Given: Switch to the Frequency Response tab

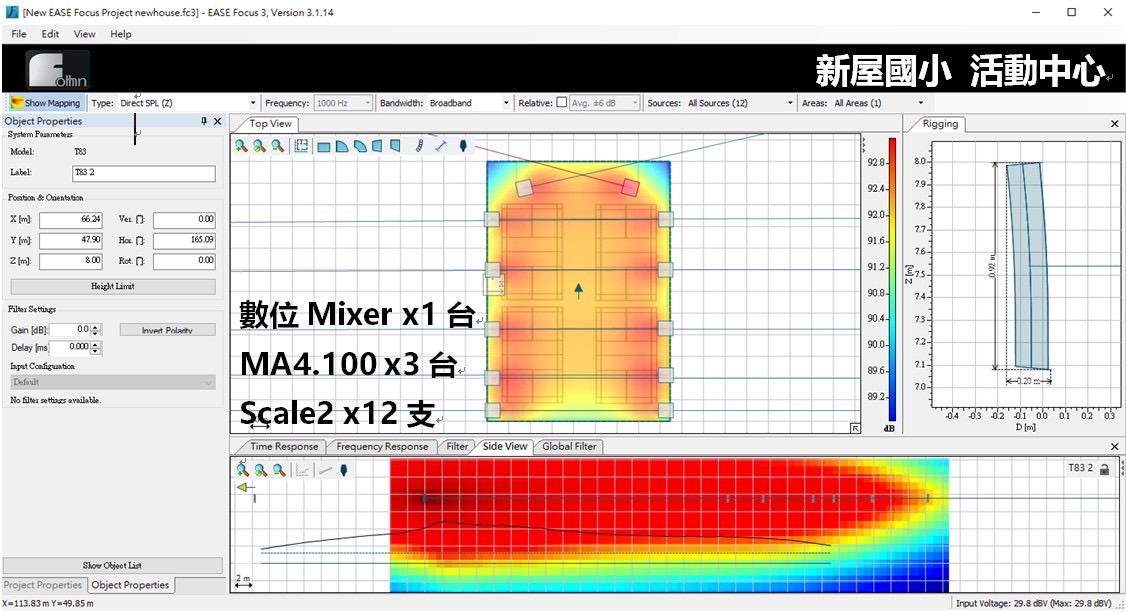Looking at the screenshot, I should click(382, 446).
